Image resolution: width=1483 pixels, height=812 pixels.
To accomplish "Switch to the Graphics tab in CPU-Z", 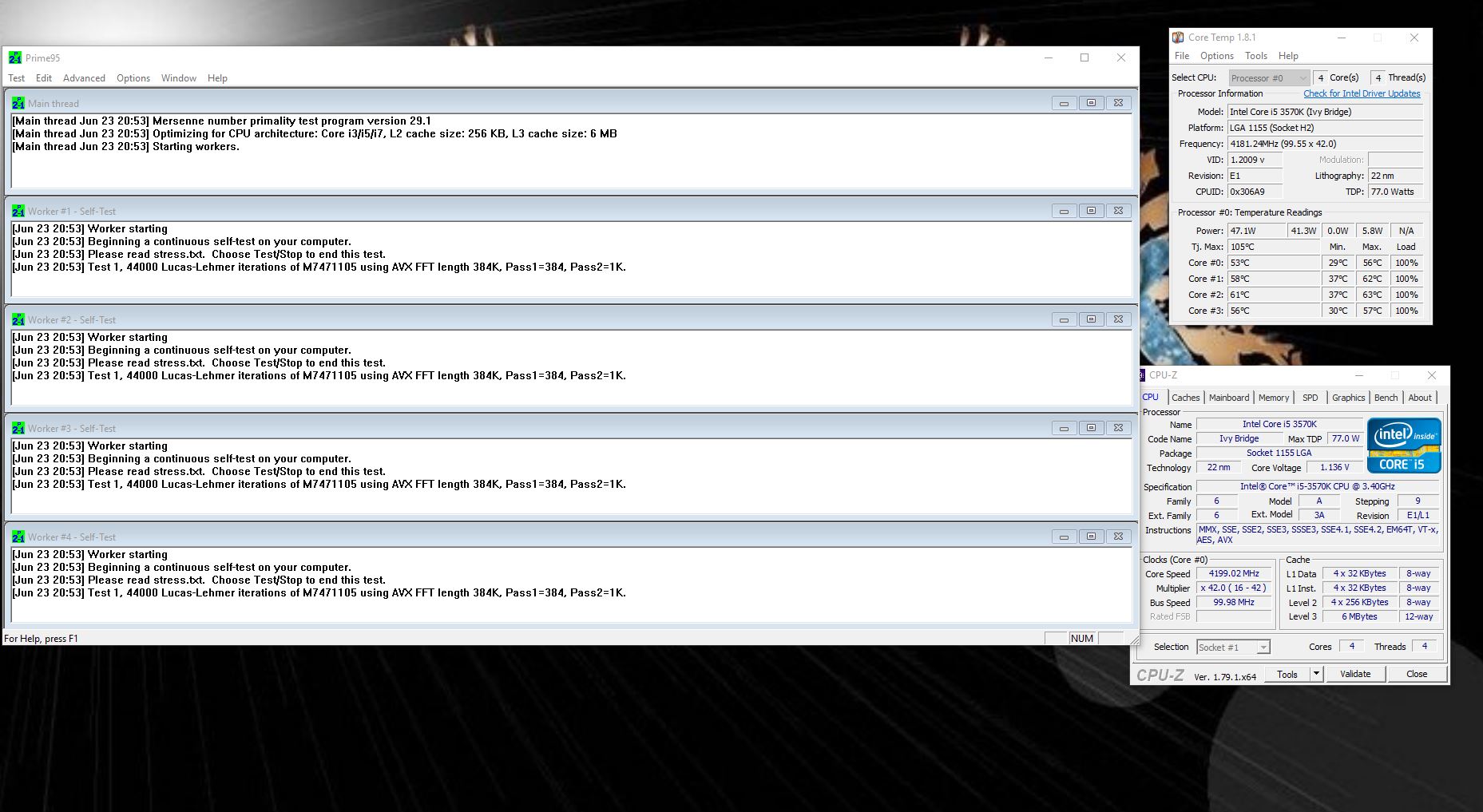I will 1349,398.
